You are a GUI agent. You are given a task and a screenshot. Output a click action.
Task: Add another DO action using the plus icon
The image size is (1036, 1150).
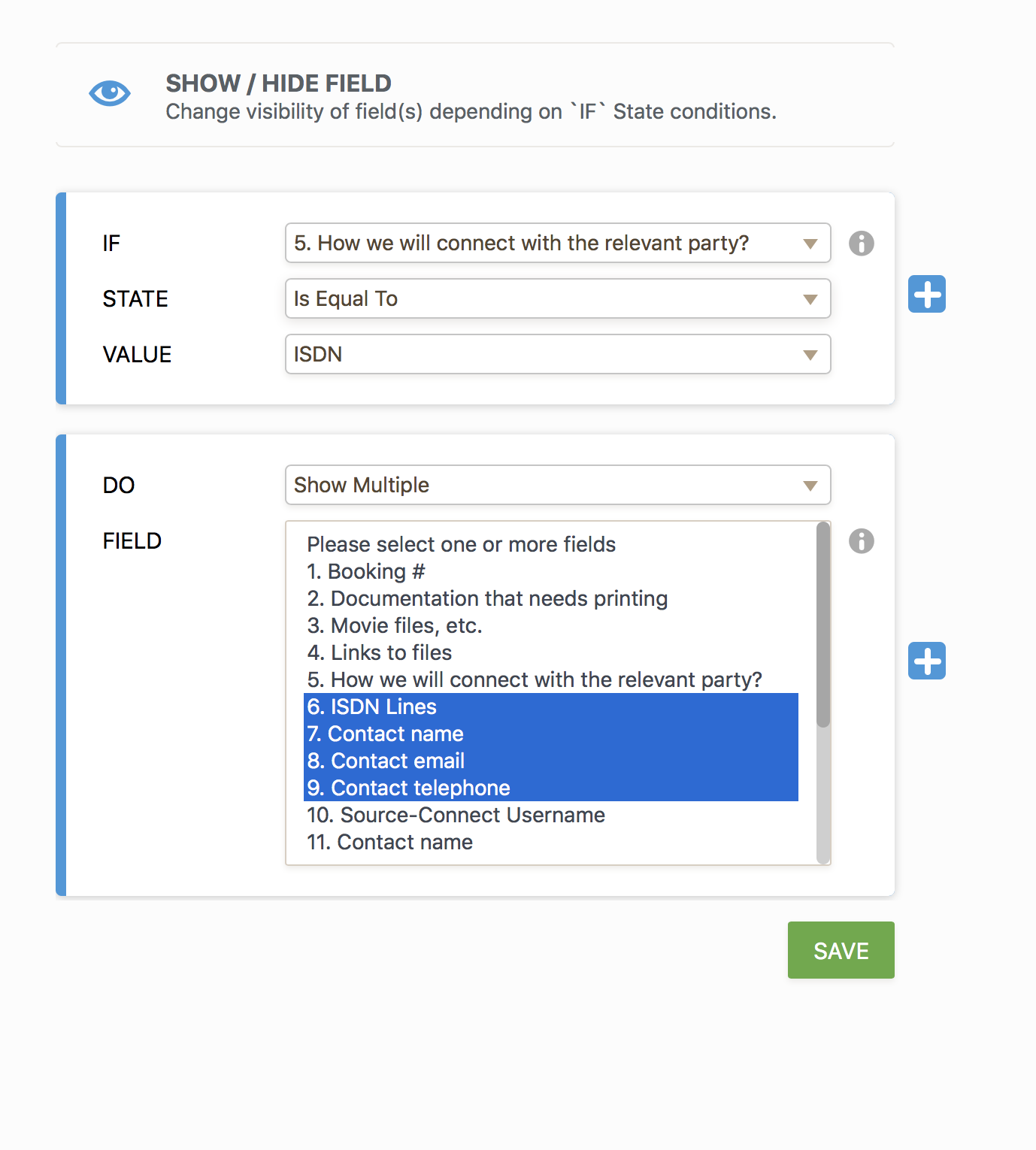coord(926,661)
